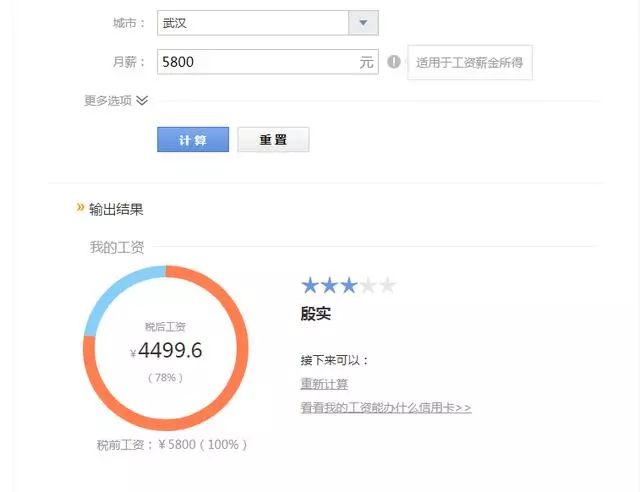Click the monthly salary input field

268,62
